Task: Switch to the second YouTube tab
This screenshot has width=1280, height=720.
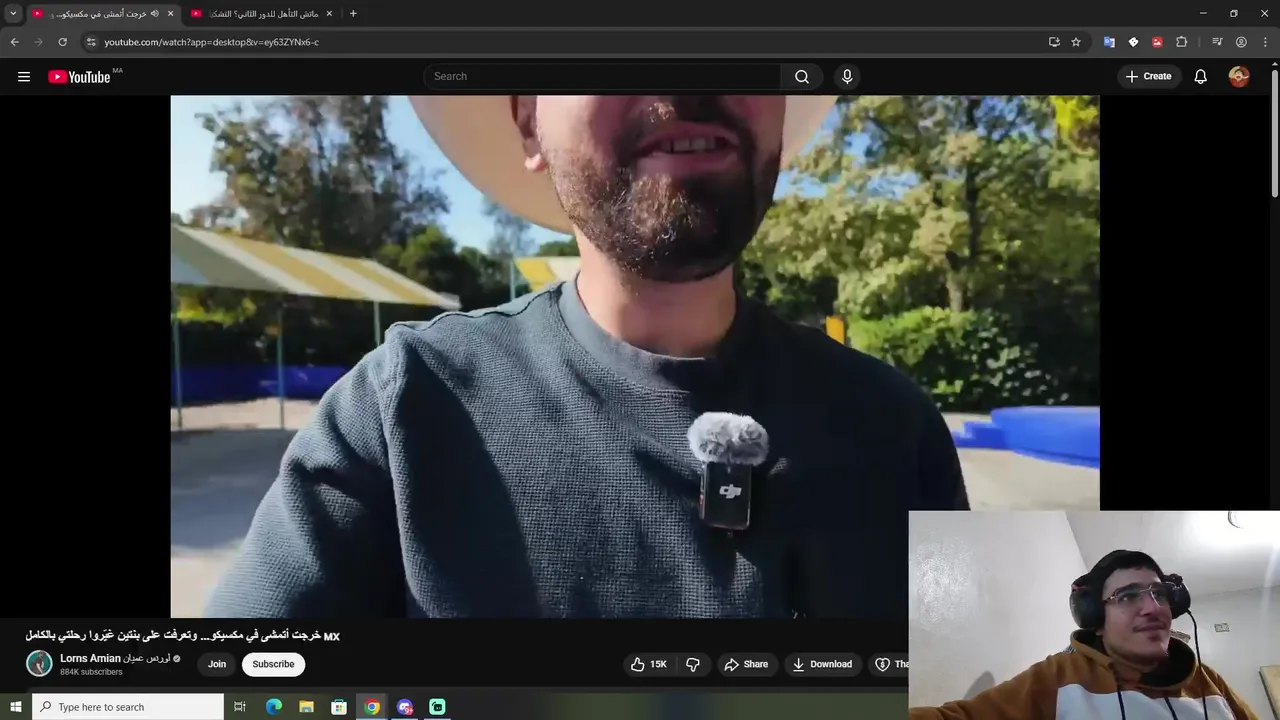Action: (260, 13)
